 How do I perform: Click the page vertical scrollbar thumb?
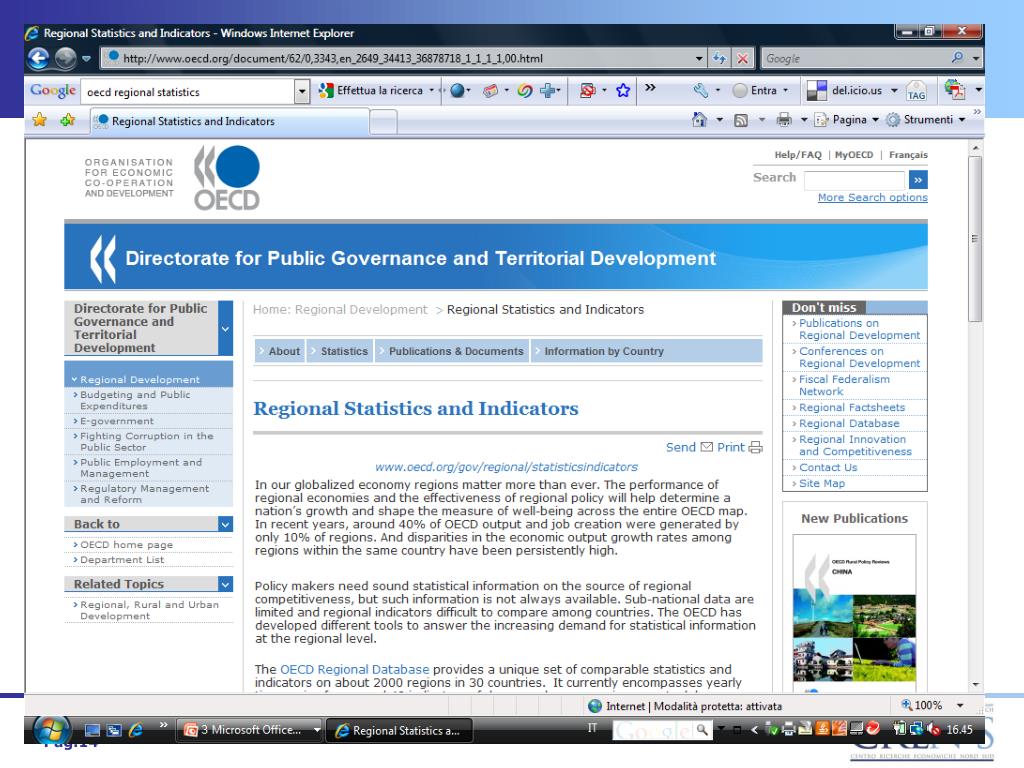[x=975, y=238]
